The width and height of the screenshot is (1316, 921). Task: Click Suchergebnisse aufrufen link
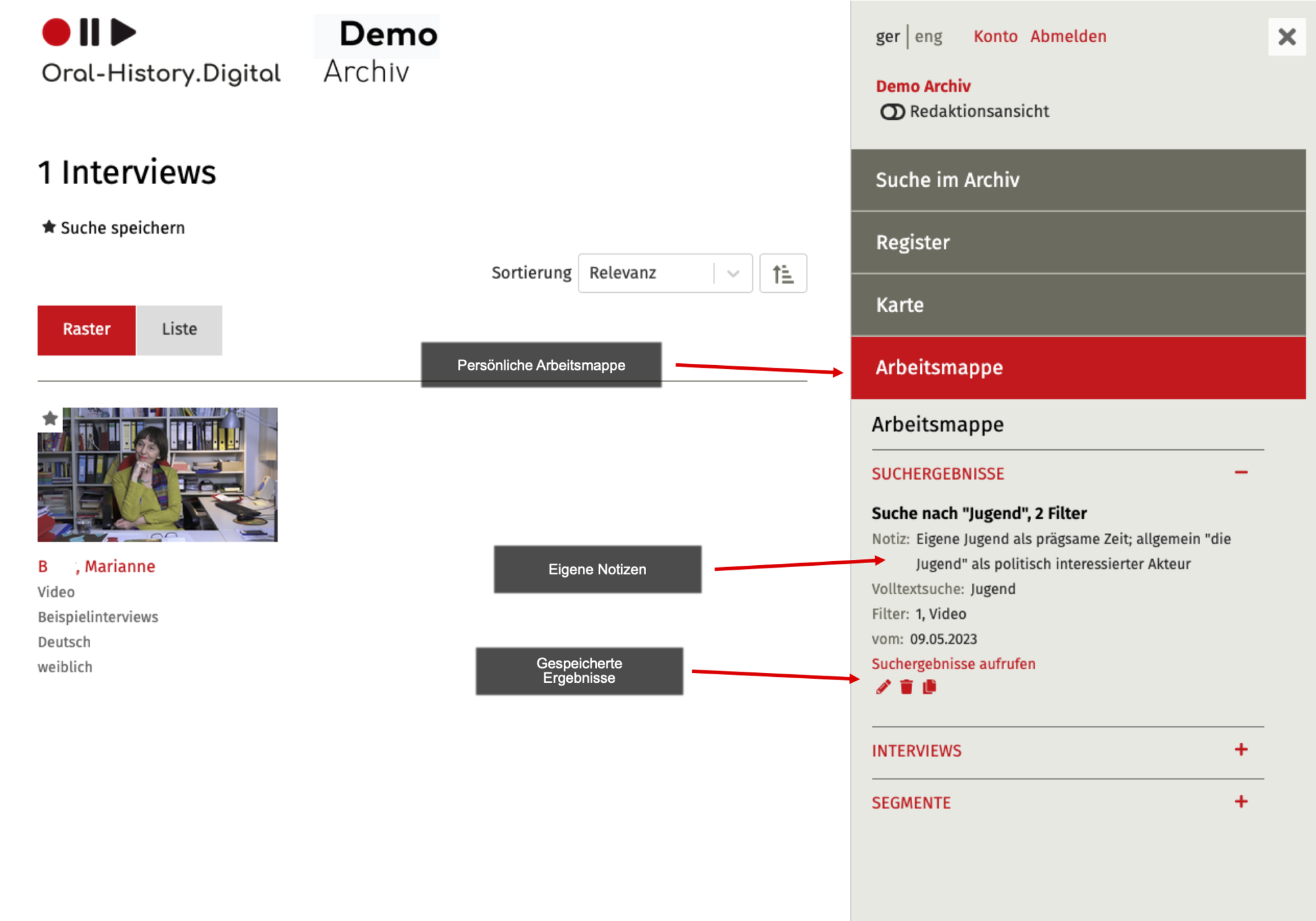click(x=953, y=664)
